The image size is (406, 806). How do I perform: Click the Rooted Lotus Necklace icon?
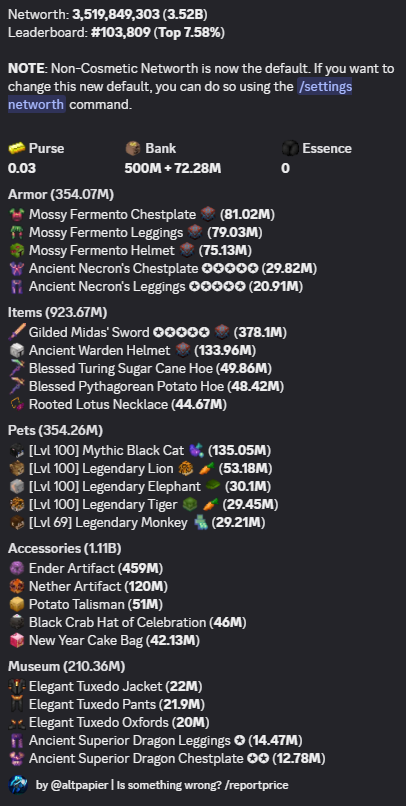[x=16, y=405]
